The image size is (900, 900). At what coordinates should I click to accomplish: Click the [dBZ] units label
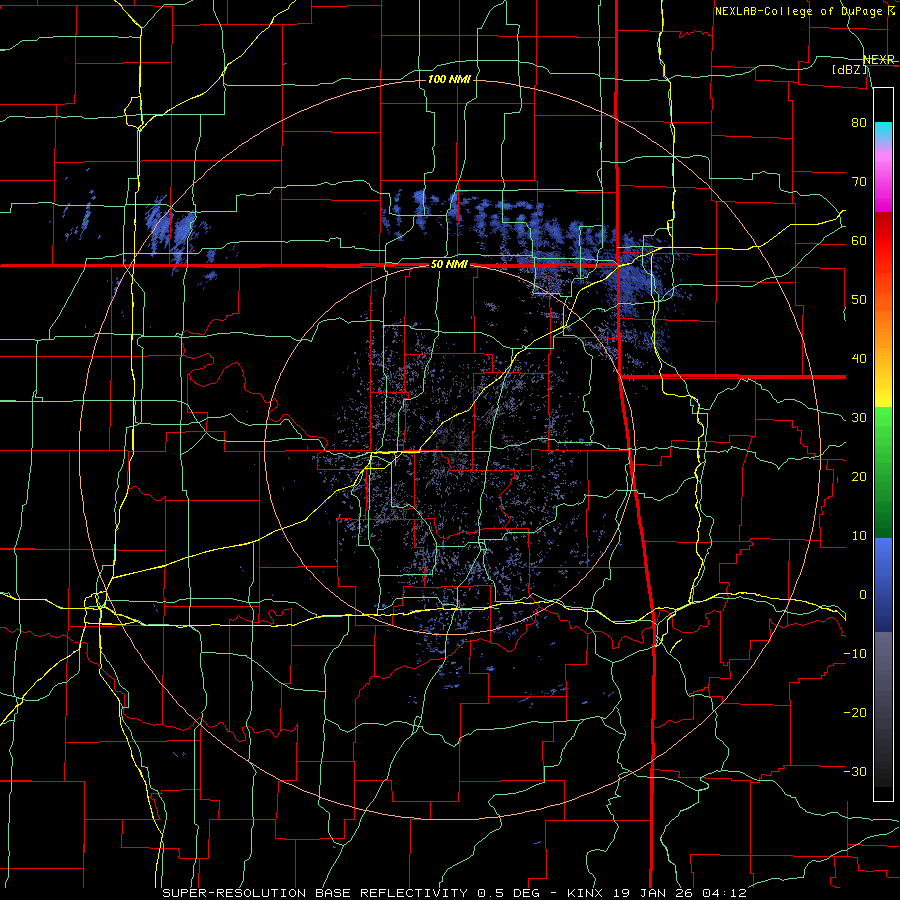coord(849,70)
